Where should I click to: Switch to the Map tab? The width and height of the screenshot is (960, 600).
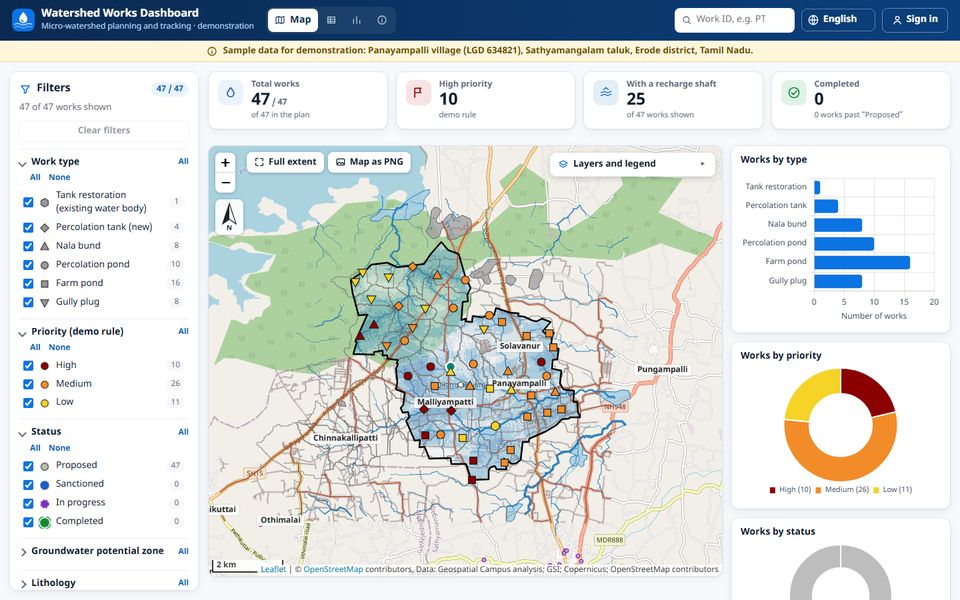coord(293,20)
